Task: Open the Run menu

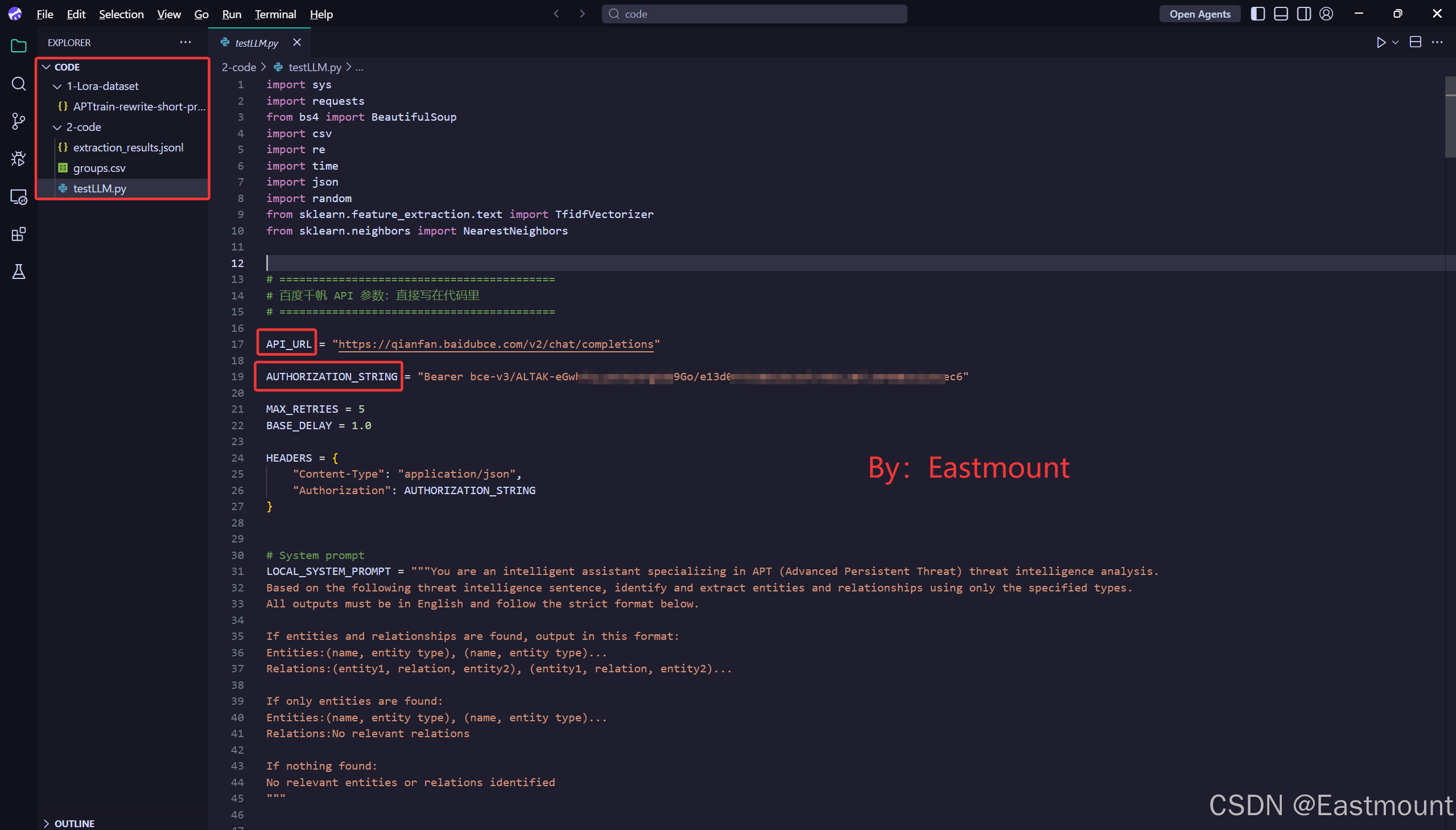Action: click(x=232, y=14)
